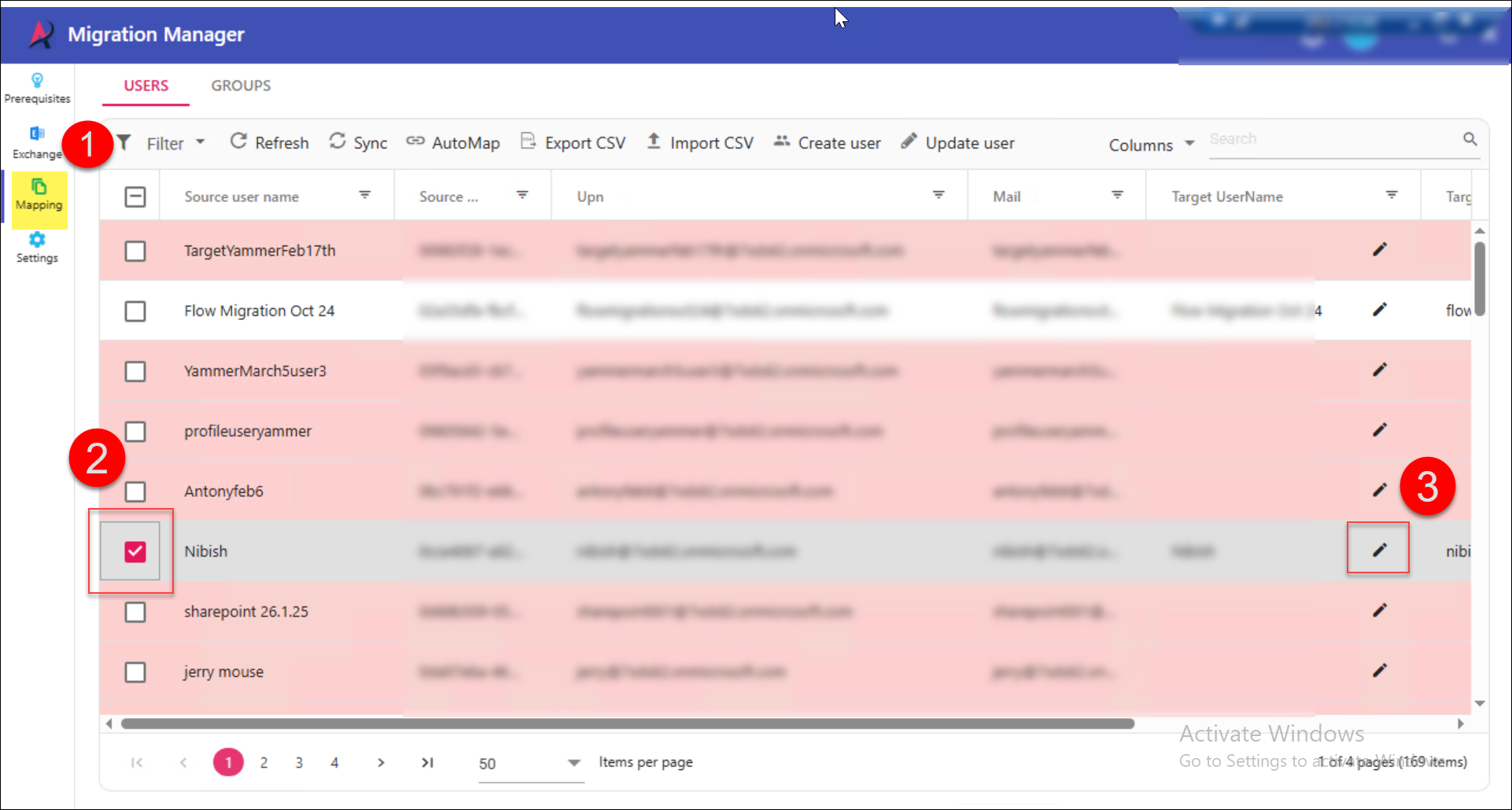1512x810 pixels.
Task: Check the profileuseryammer row checkbox
Action: point(135,432)
